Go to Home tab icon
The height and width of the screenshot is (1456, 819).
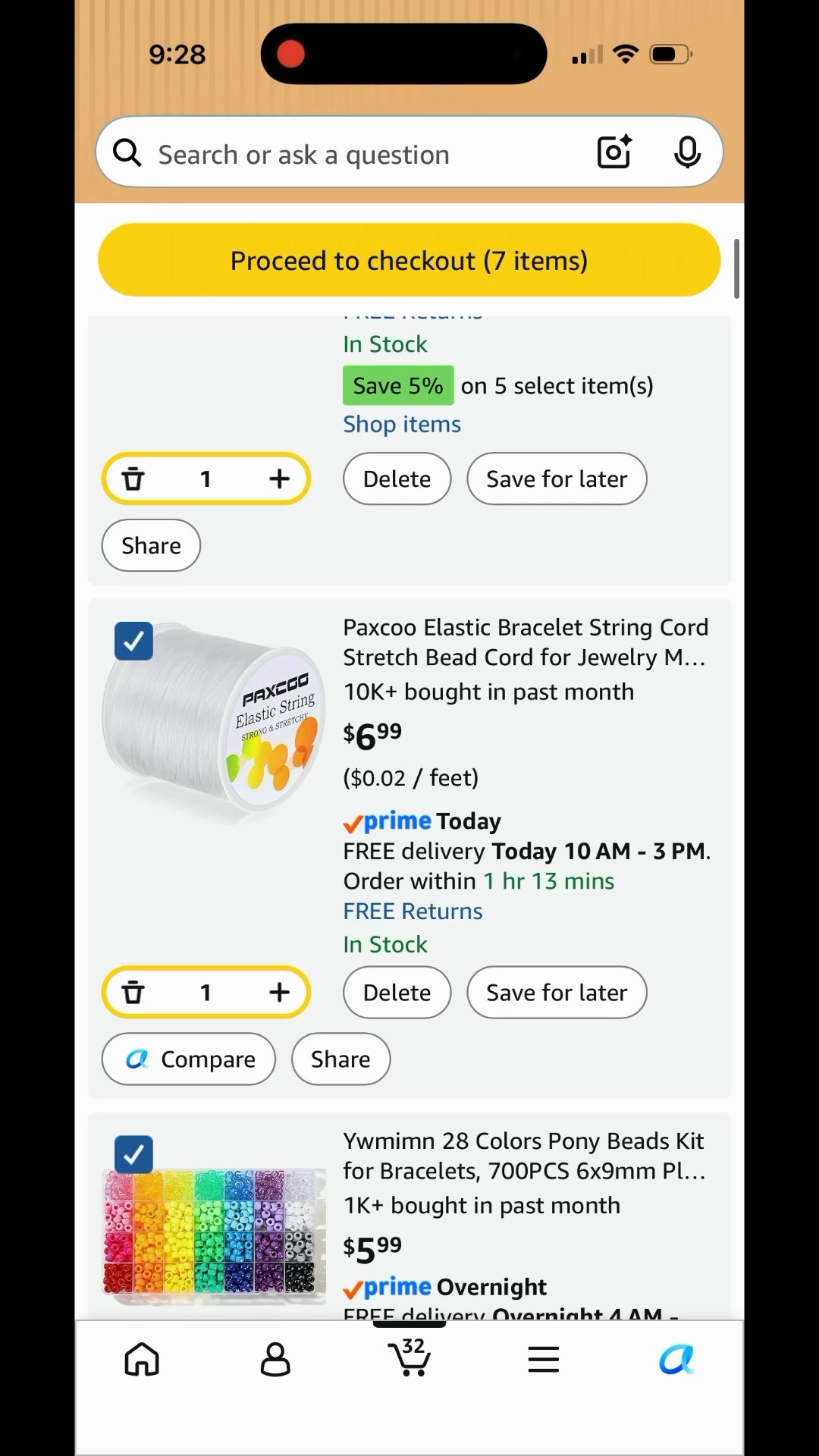click(x=142, y=1359)
